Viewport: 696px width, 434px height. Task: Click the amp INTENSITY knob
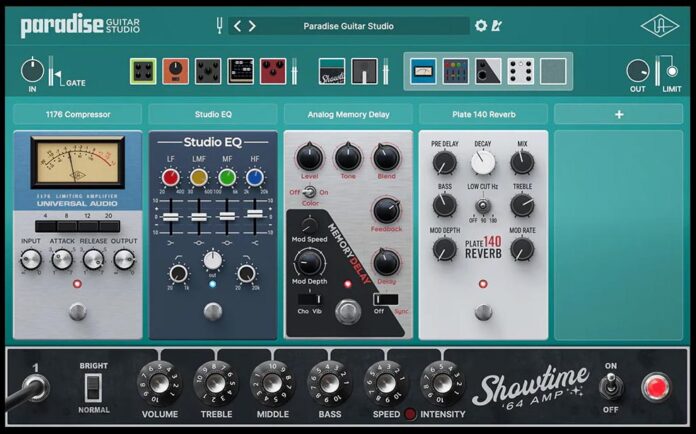pos(442,384)
